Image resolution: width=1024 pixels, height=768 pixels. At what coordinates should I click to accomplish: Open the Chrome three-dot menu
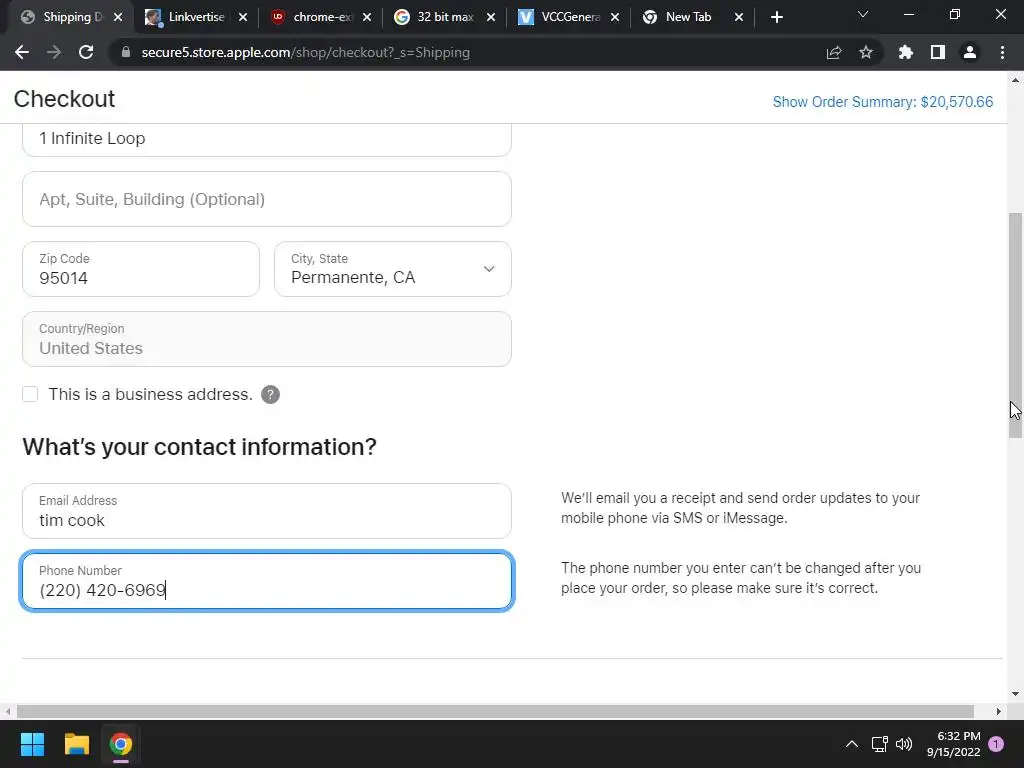tap(1002, 52)
